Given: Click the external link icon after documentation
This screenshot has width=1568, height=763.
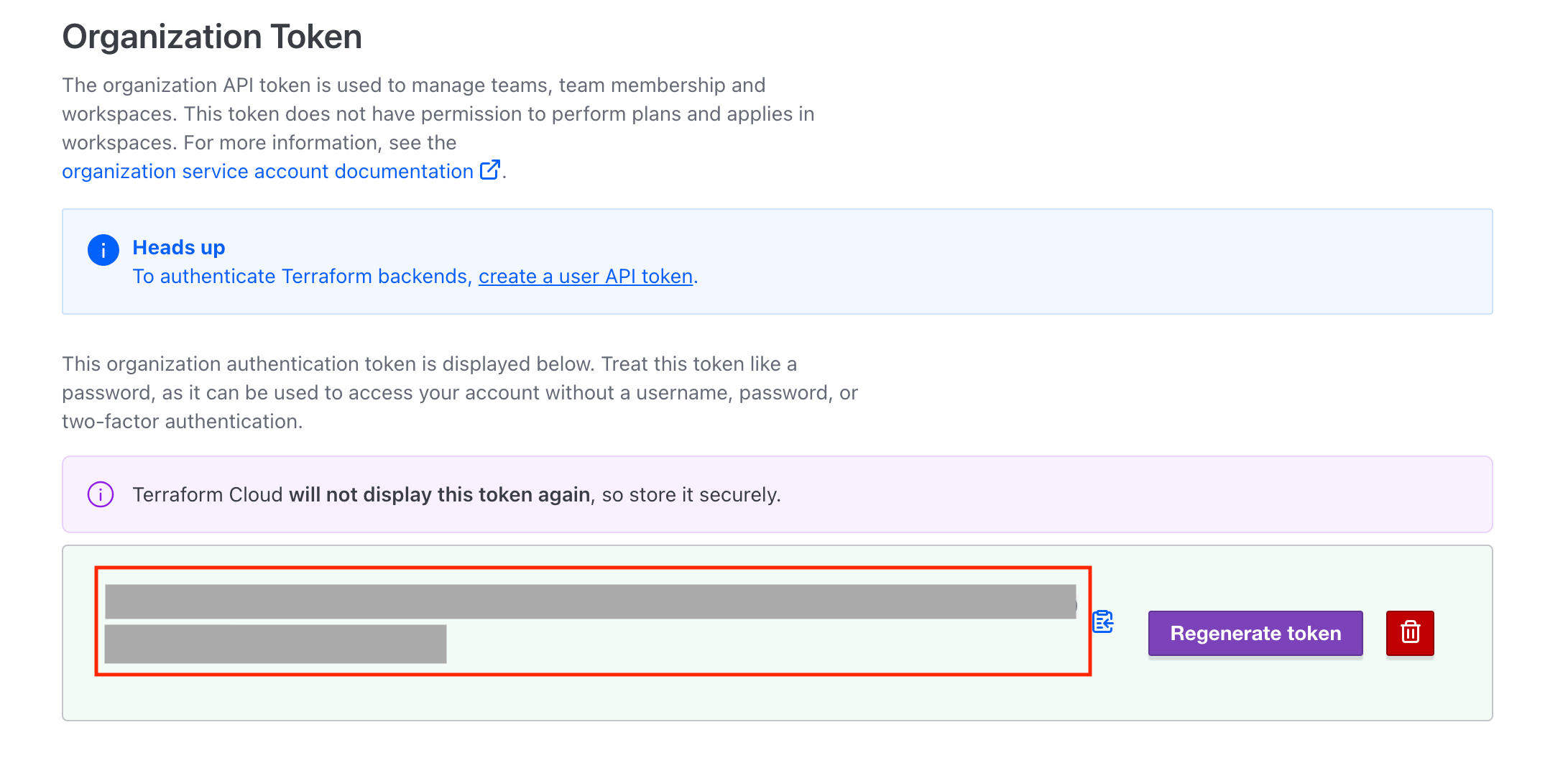Looking at the screenshot, I should 489,170.
